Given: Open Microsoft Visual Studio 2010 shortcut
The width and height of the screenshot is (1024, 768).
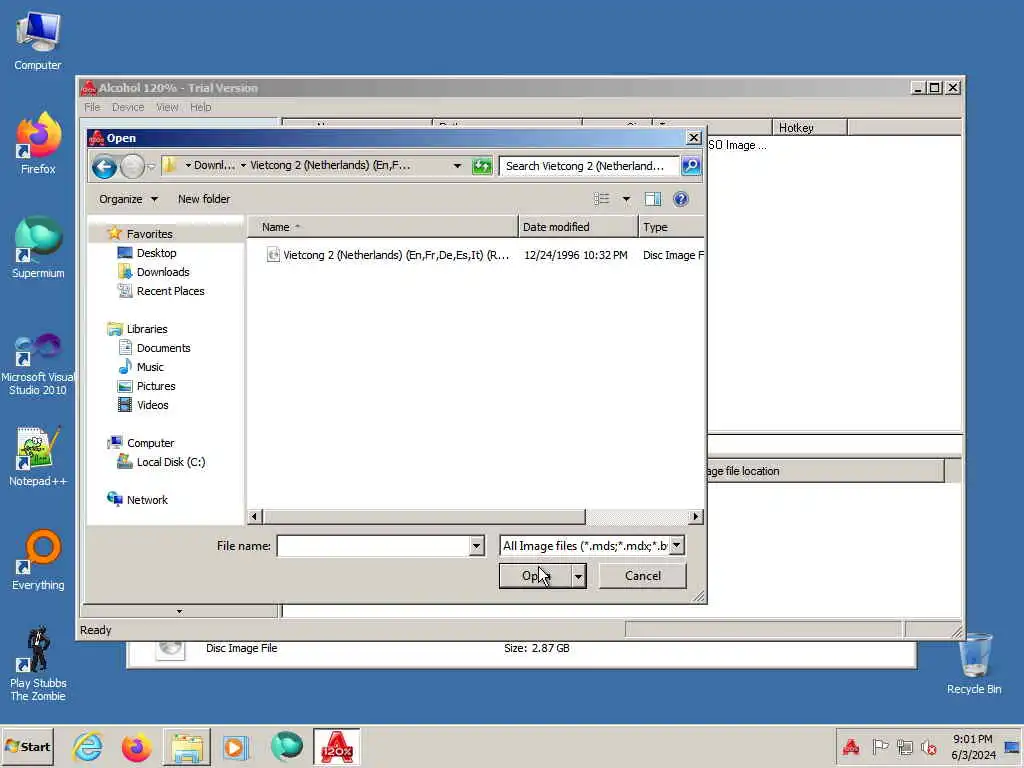Looking at the screenshot, I should pos(38,364).
